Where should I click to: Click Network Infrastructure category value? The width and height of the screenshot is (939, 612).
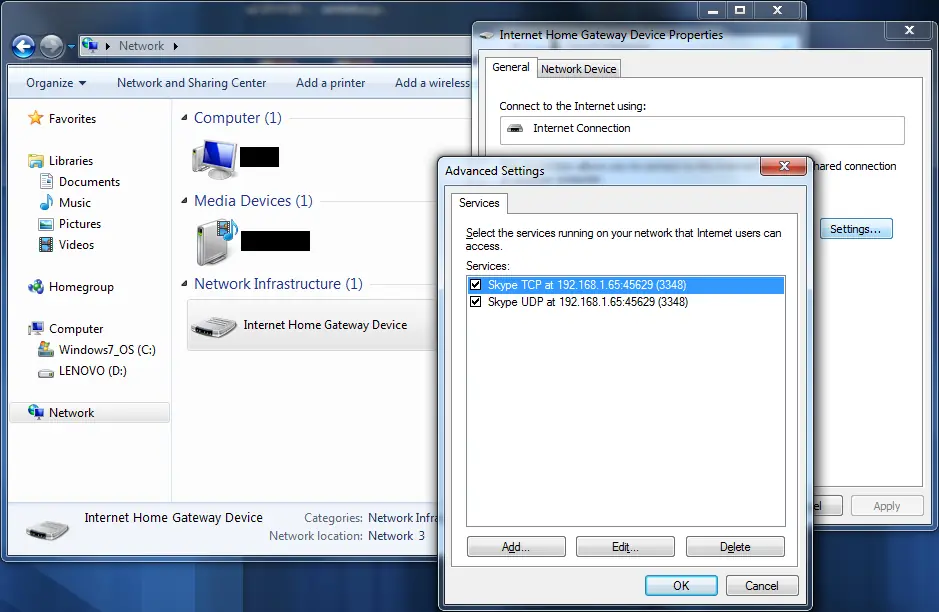coord(404,517)
